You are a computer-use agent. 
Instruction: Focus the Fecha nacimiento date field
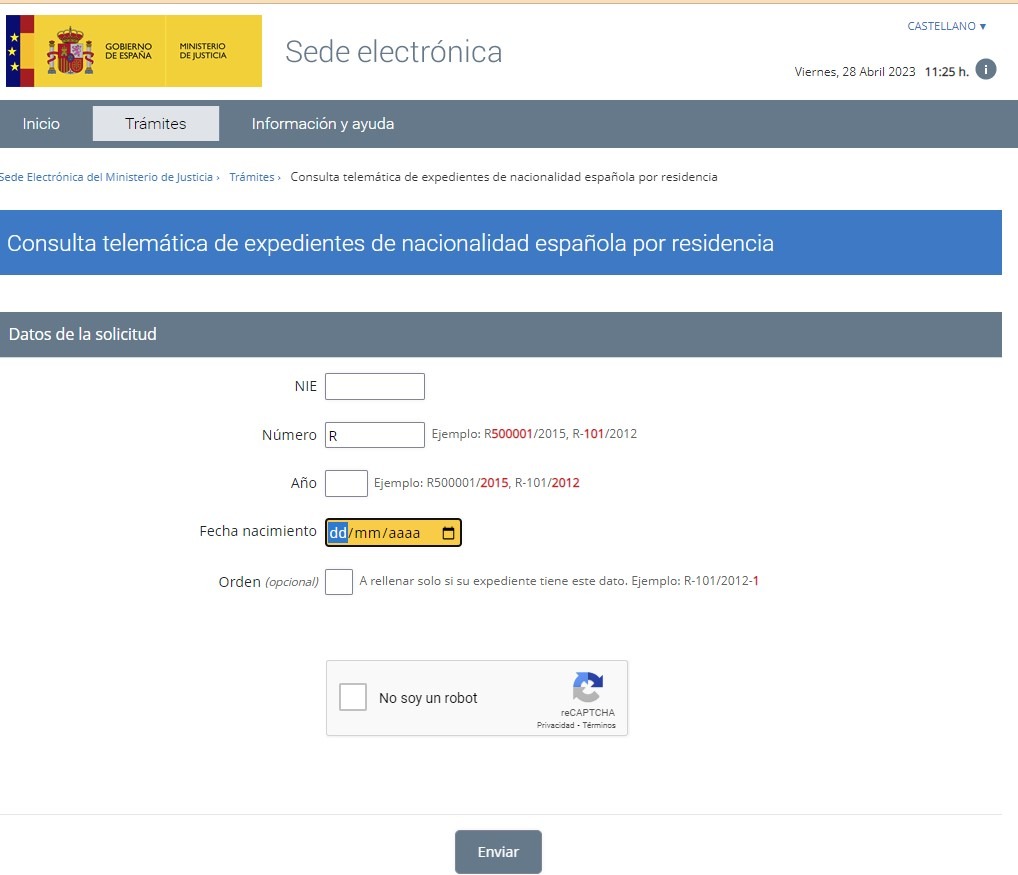coord(393,532)
